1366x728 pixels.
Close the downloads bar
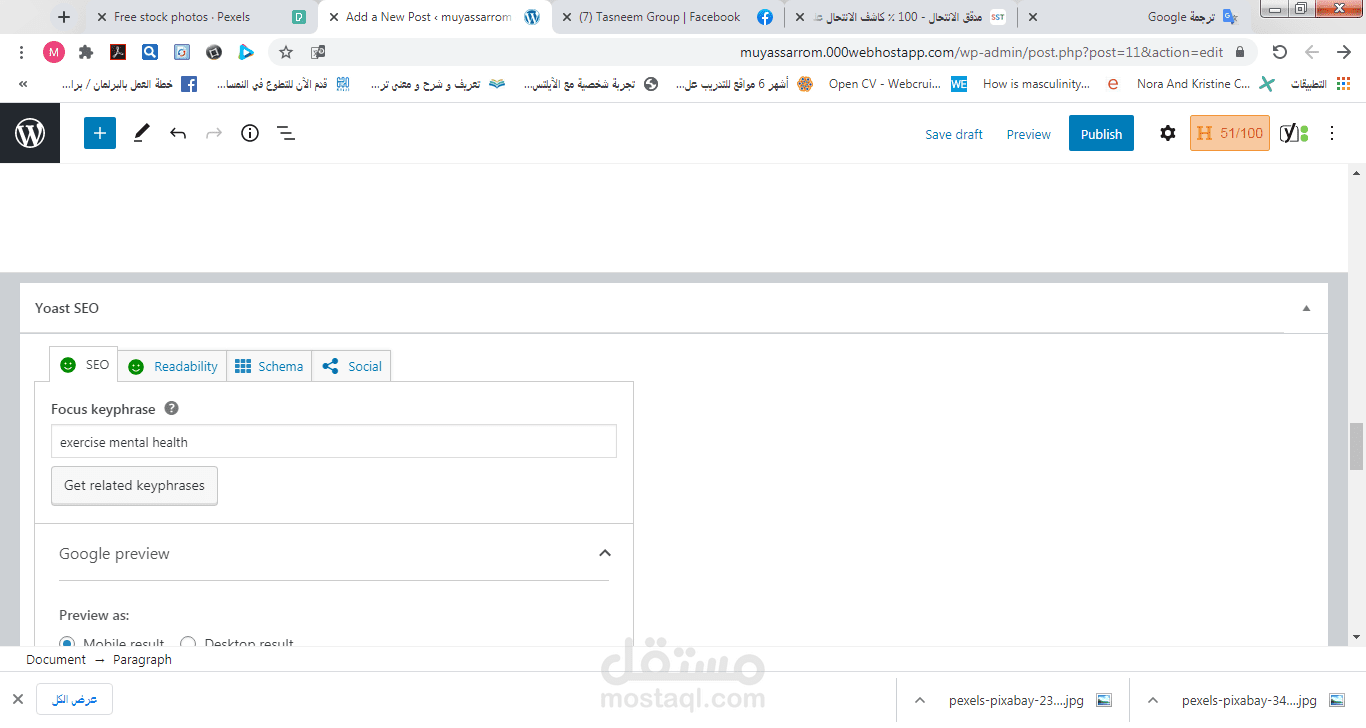[x=18, y=699]
